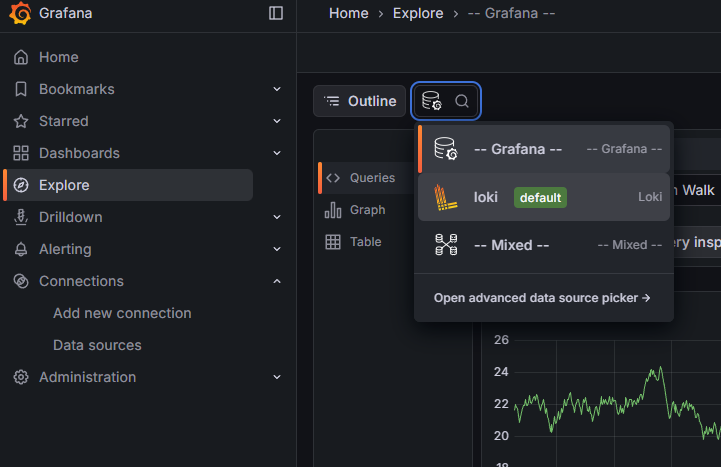
Task: Select the loki default data source
Action: click(544, 197)
